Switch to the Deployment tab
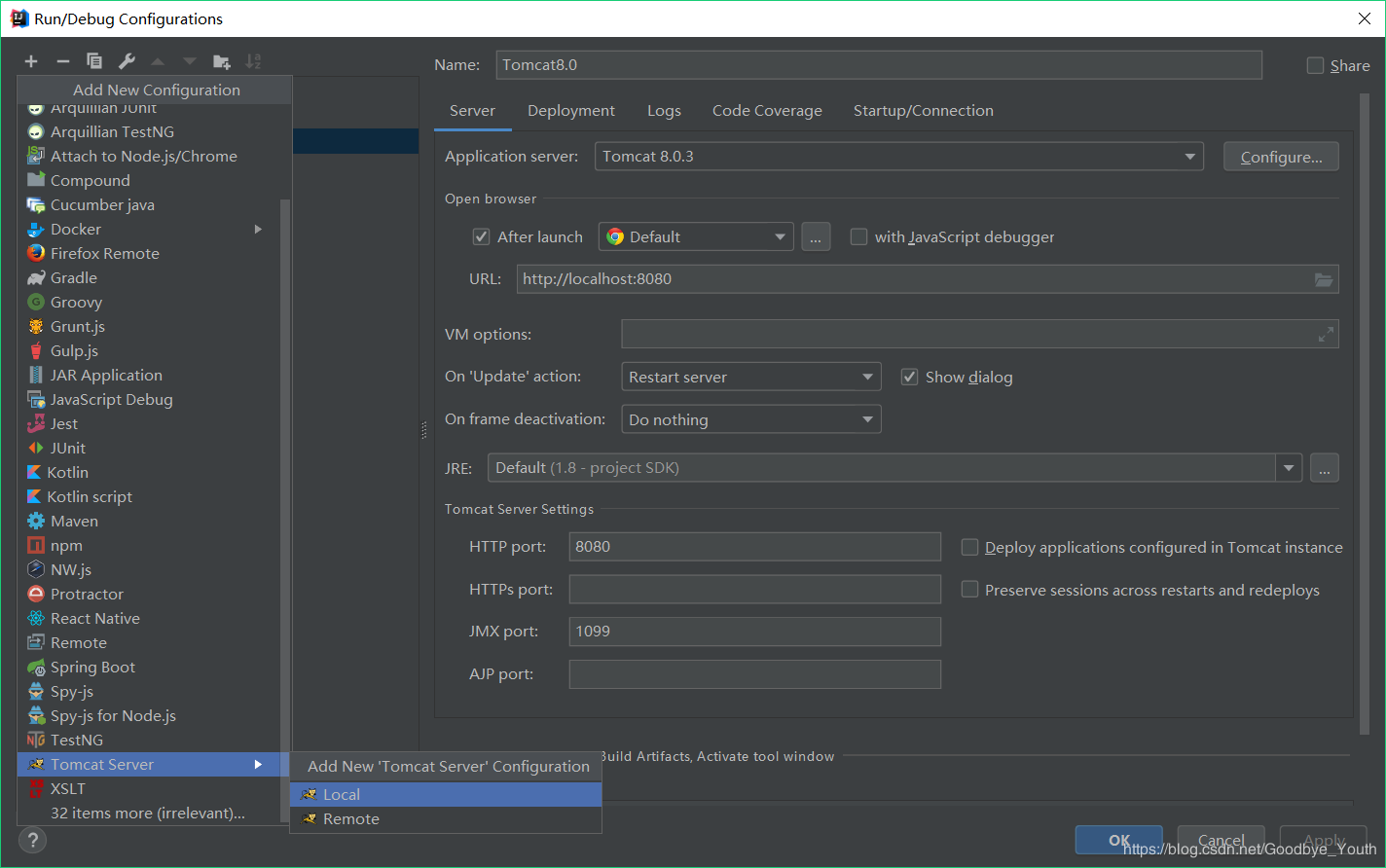This screenshot has height=868, width=1386. [x=571, y=111]
